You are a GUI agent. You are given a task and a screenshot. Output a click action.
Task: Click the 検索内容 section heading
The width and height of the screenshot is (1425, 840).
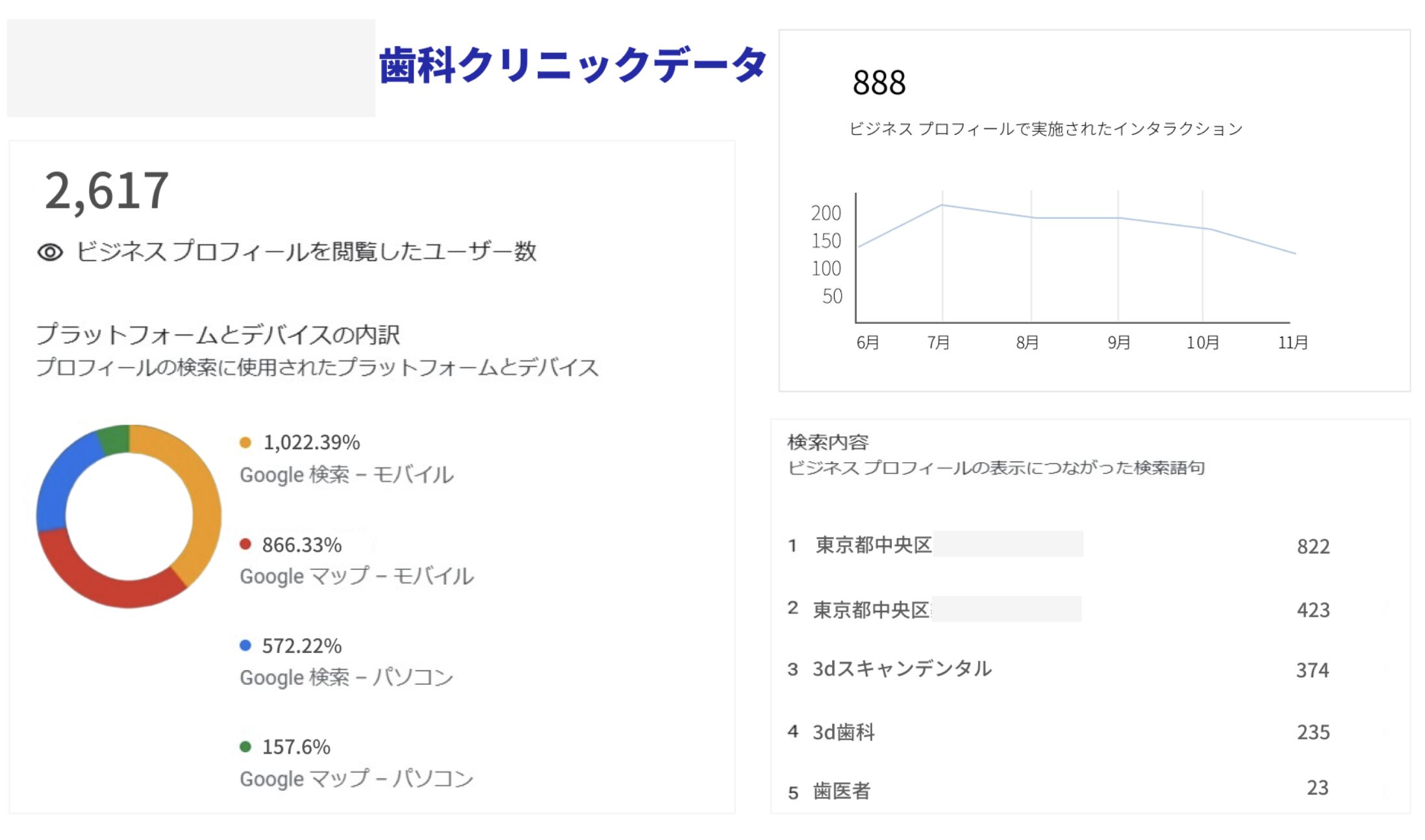827,442
